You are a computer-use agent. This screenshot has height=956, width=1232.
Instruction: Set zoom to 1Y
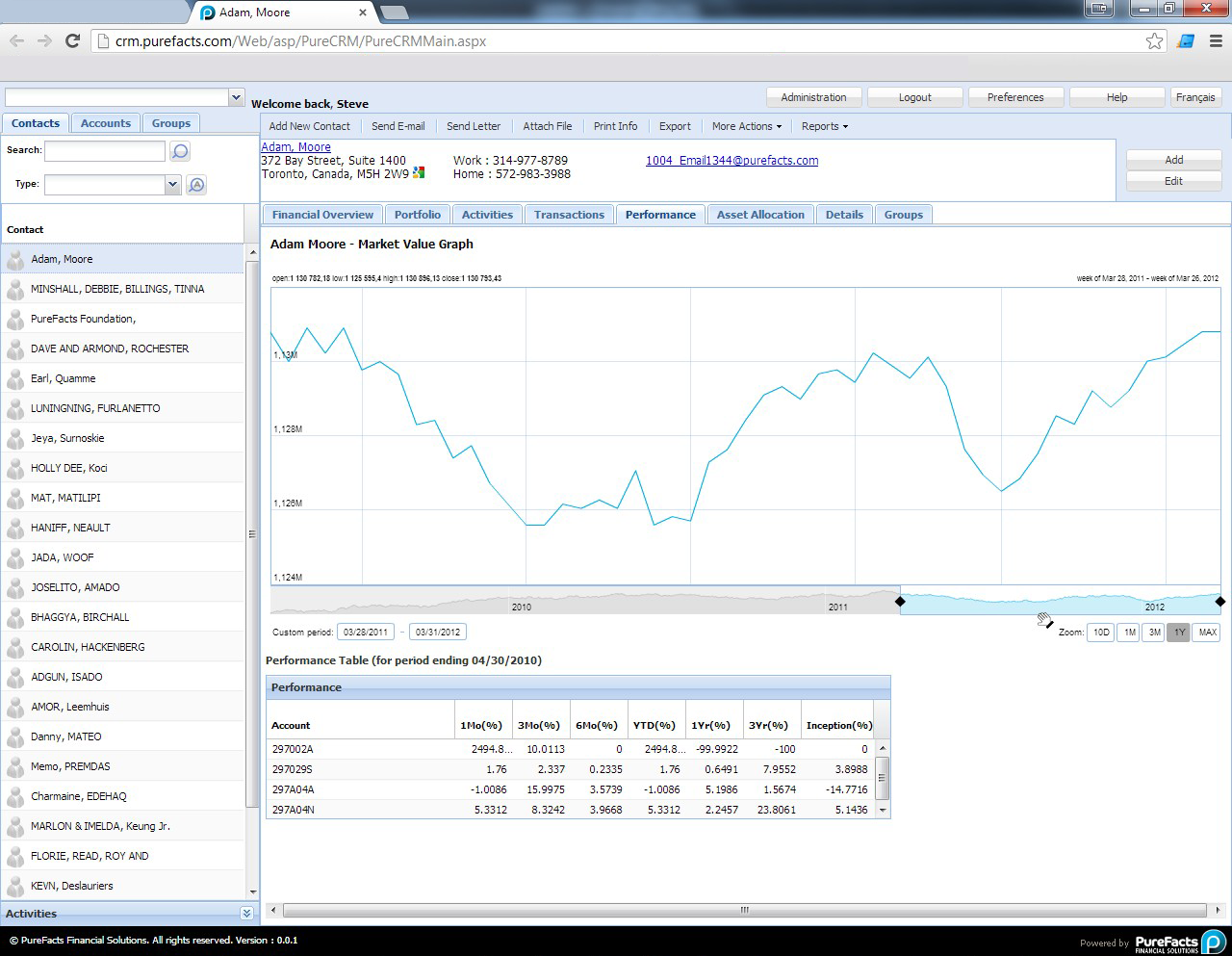click(x=1179, y=633)
